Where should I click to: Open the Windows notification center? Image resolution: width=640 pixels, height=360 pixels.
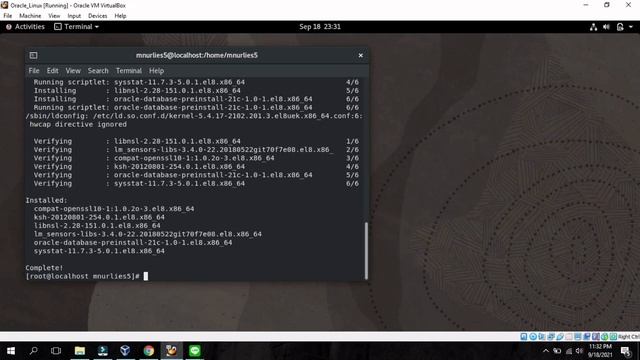pyautogui.click(x=626, y=351)
